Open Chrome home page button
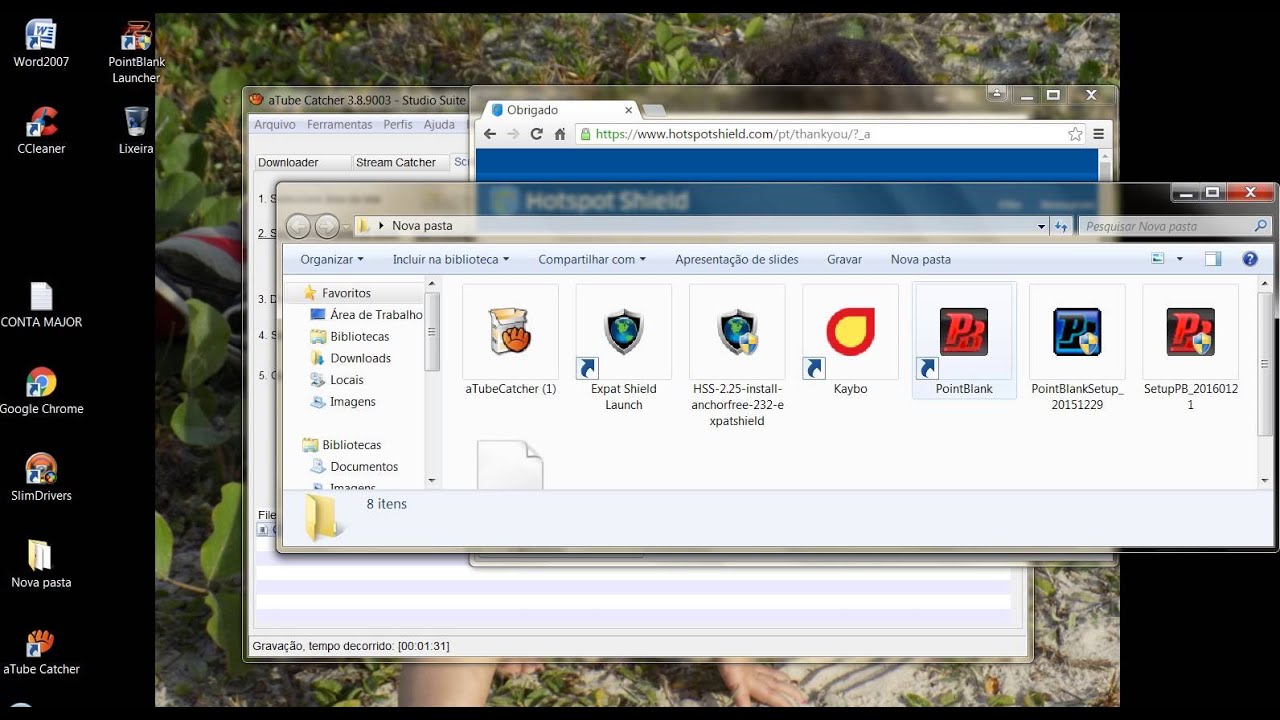This screenshot has width=1280, height=720. coord(560,134)
